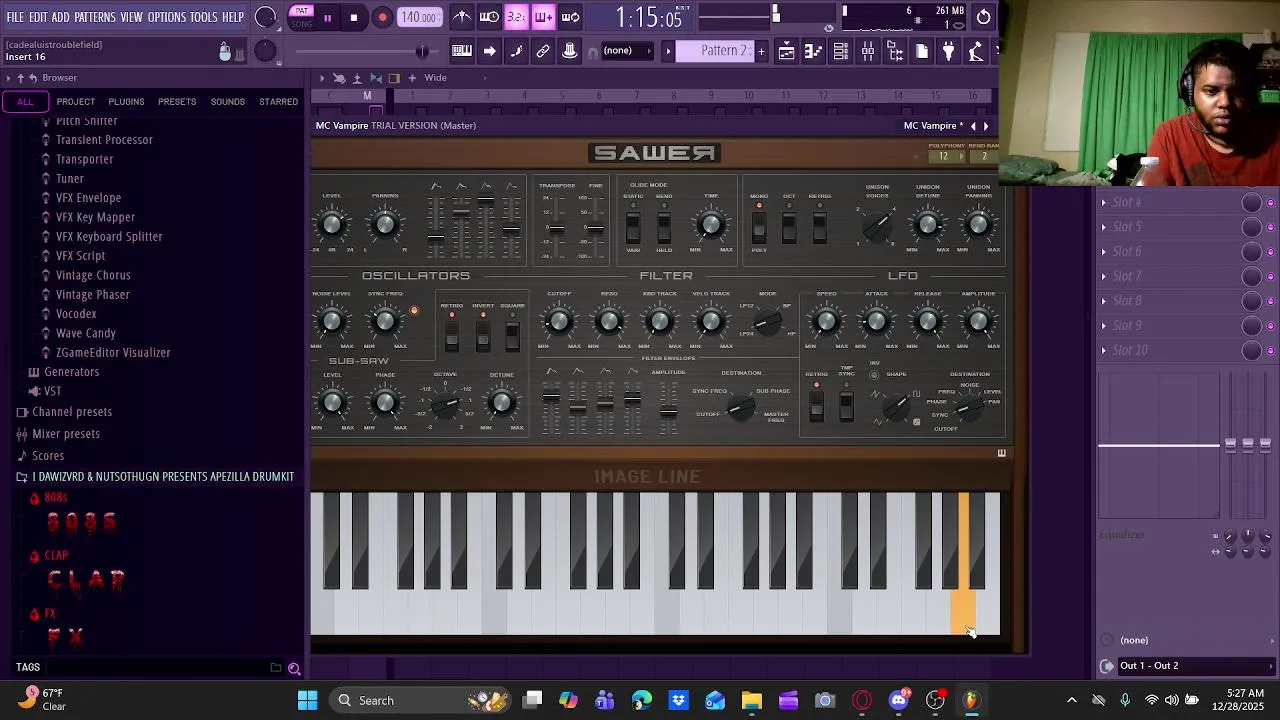Open the Browser view icon in toolbar

895,51
